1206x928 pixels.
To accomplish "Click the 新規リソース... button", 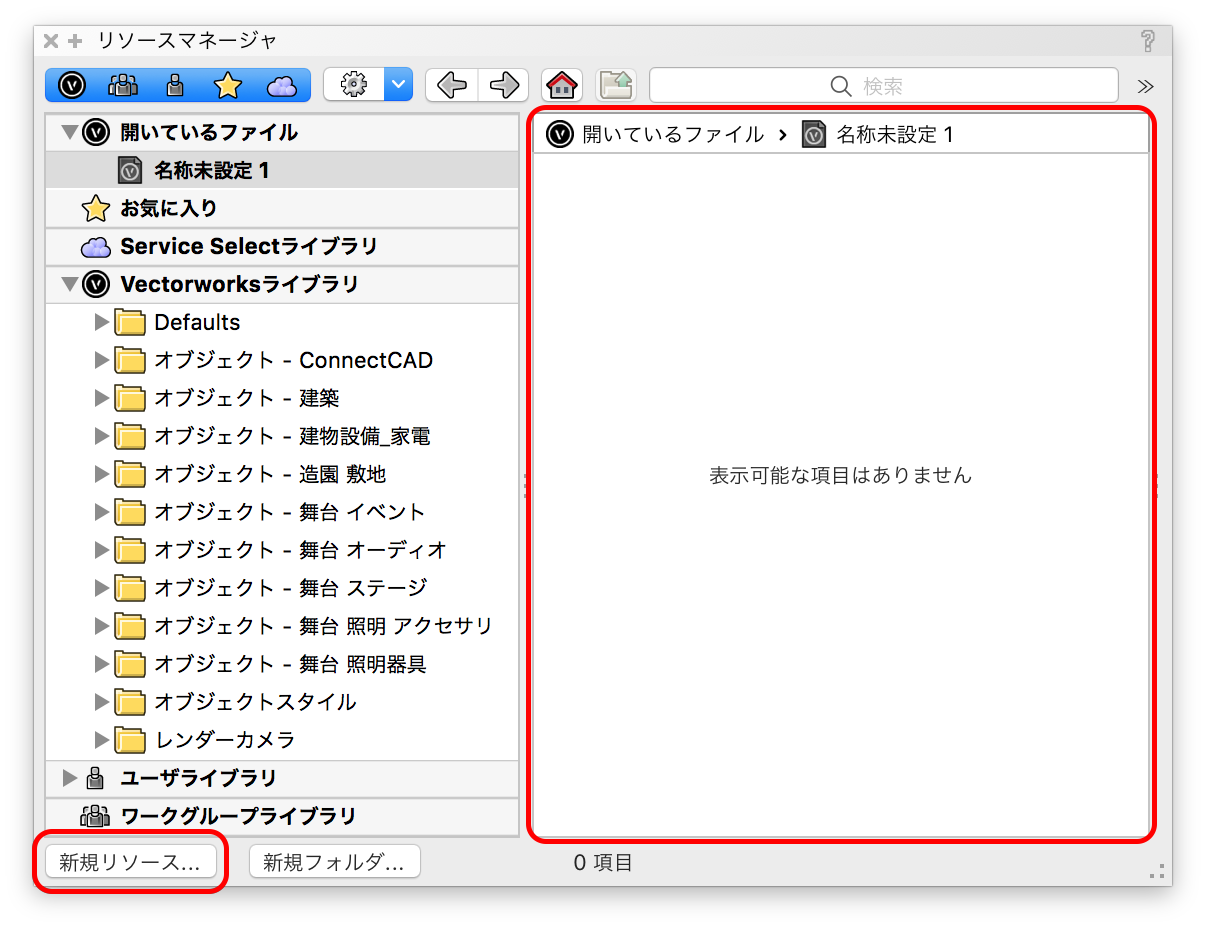I will click(131, 862).
